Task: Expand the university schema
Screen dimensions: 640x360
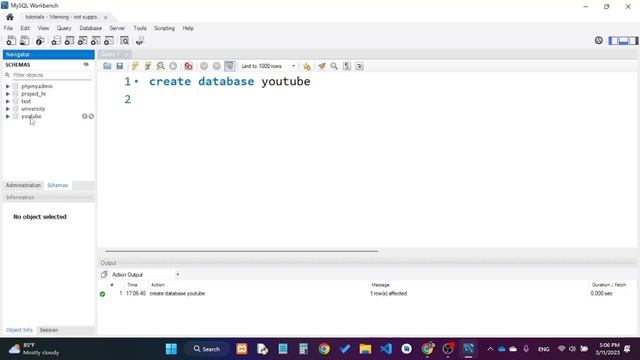Action: pos(8,109)
